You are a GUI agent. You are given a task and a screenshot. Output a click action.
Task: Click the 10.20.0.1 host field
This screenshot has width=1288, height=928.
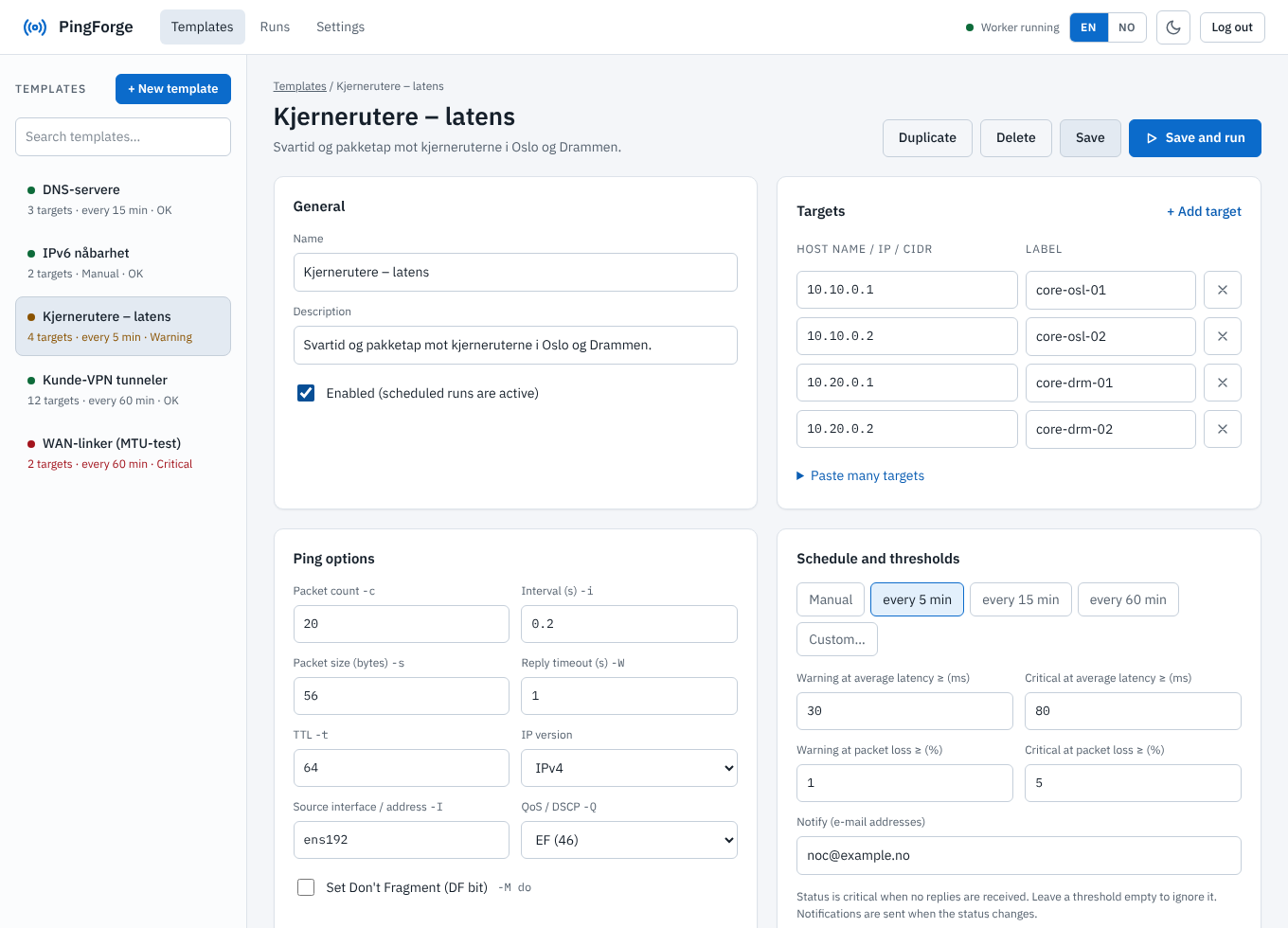tap(907, 383)
